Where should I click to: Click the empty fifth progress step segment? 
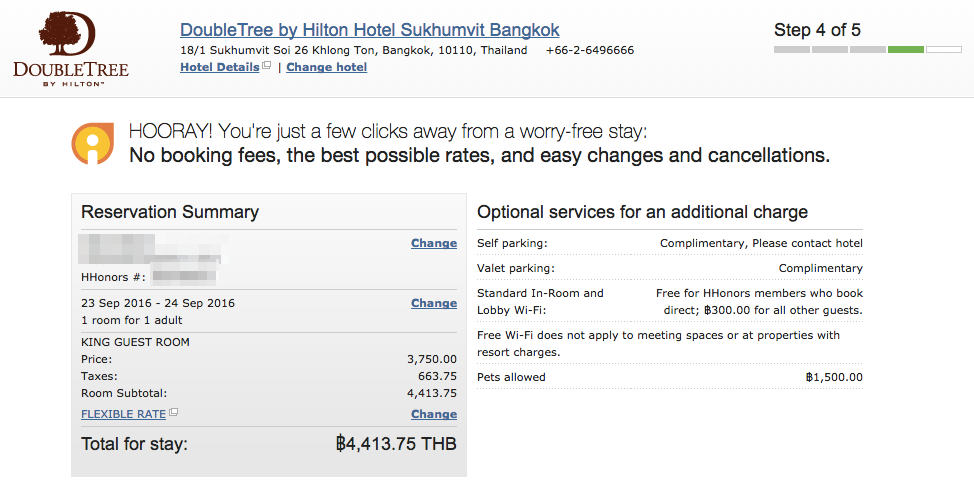(x=944, y=50)
